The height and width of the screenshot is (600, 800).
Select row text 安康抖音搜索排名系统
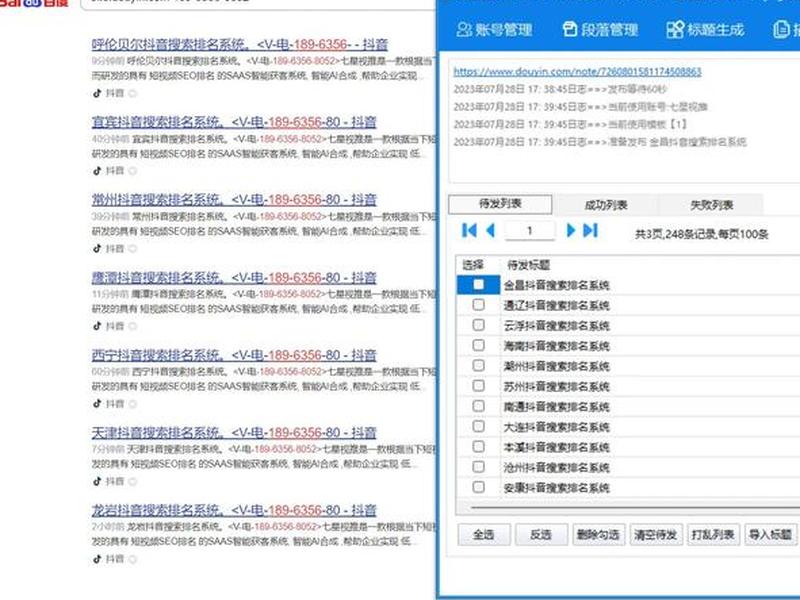pos(557,488)
